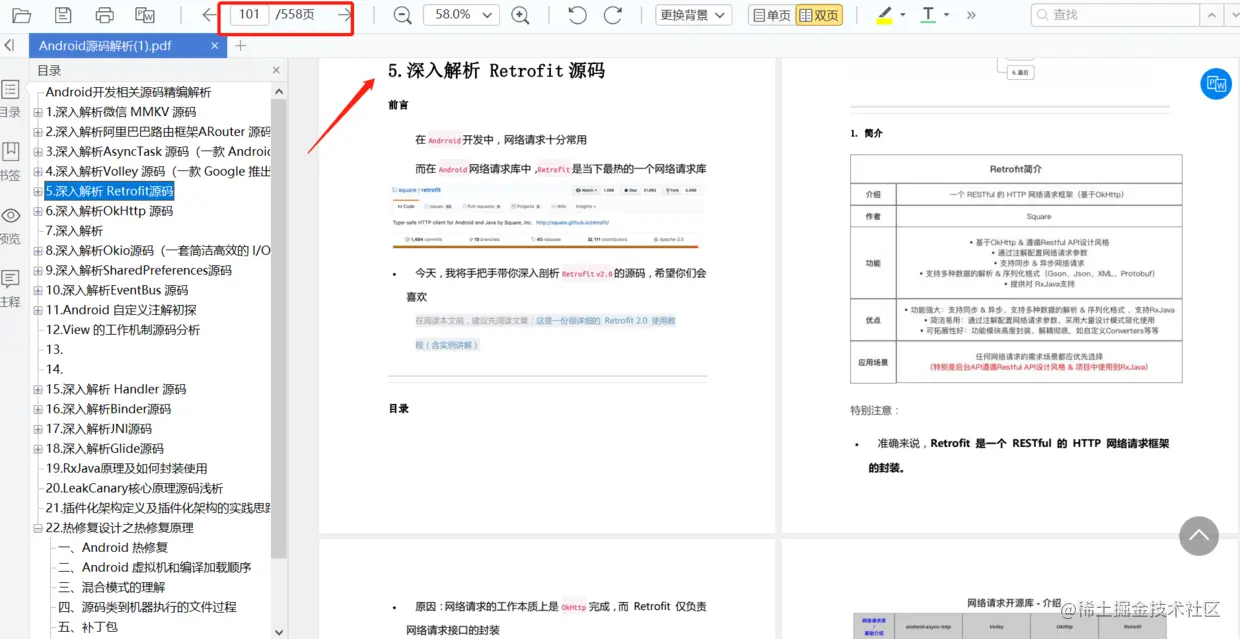The height and width of the screenshot is (639, 1240).
Task: Select the yellow highlighter pen tool
Action: [884, 15]
